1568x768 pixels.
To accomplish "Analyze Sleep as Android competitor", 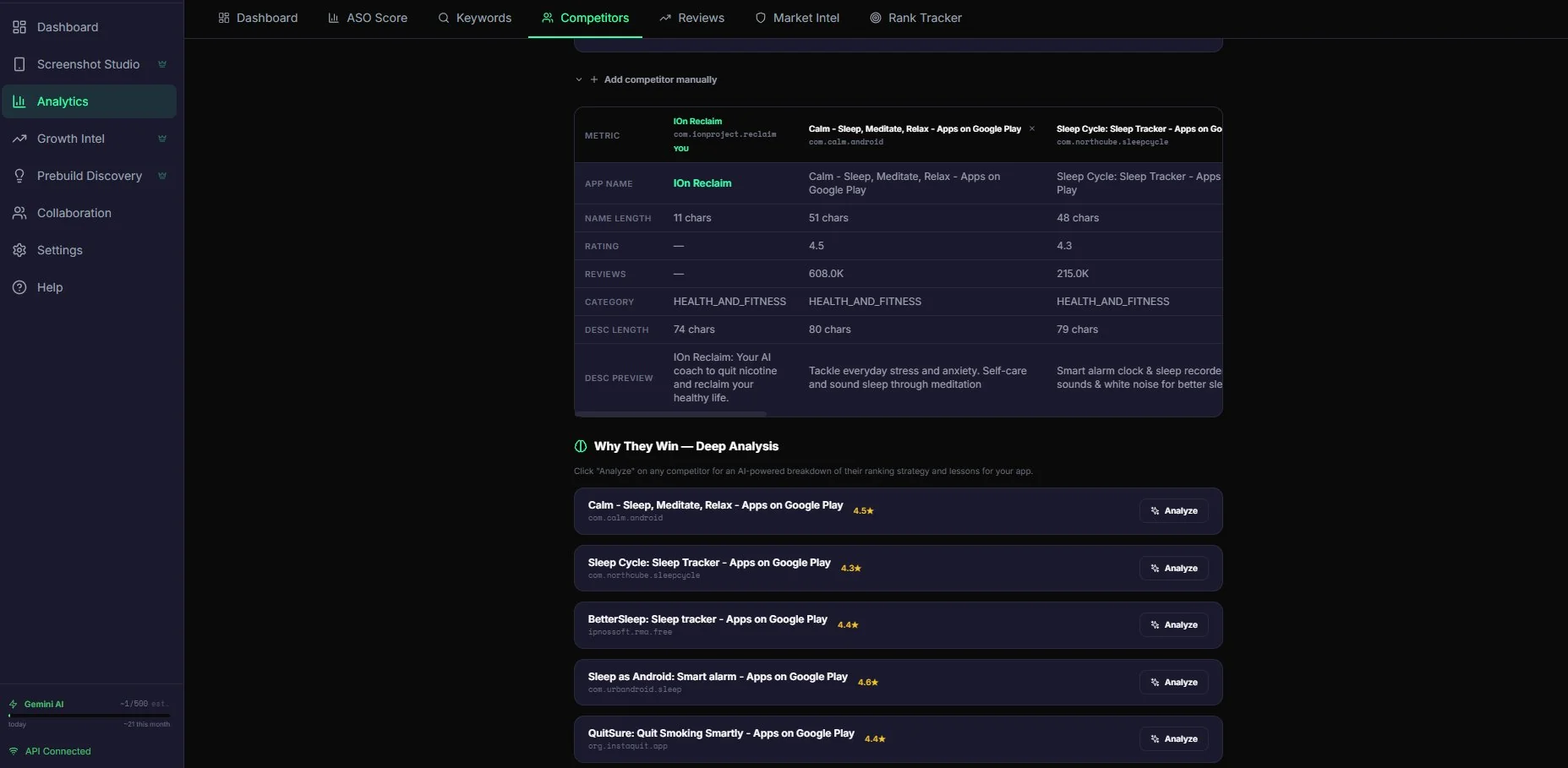I will (x=1173, y=683).
